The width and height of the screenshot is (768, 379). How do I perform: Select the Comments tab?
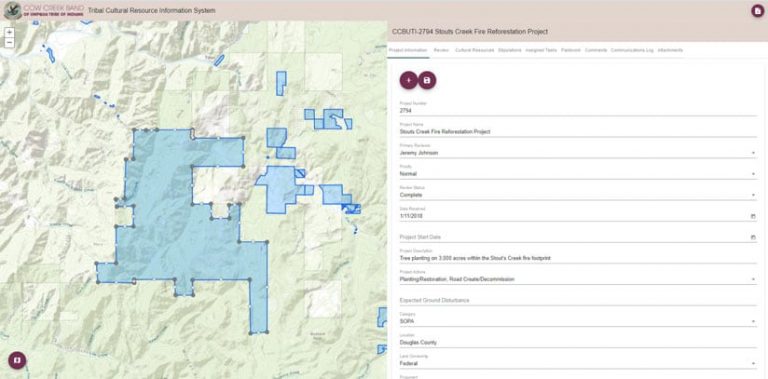click(x=596, y=50)
